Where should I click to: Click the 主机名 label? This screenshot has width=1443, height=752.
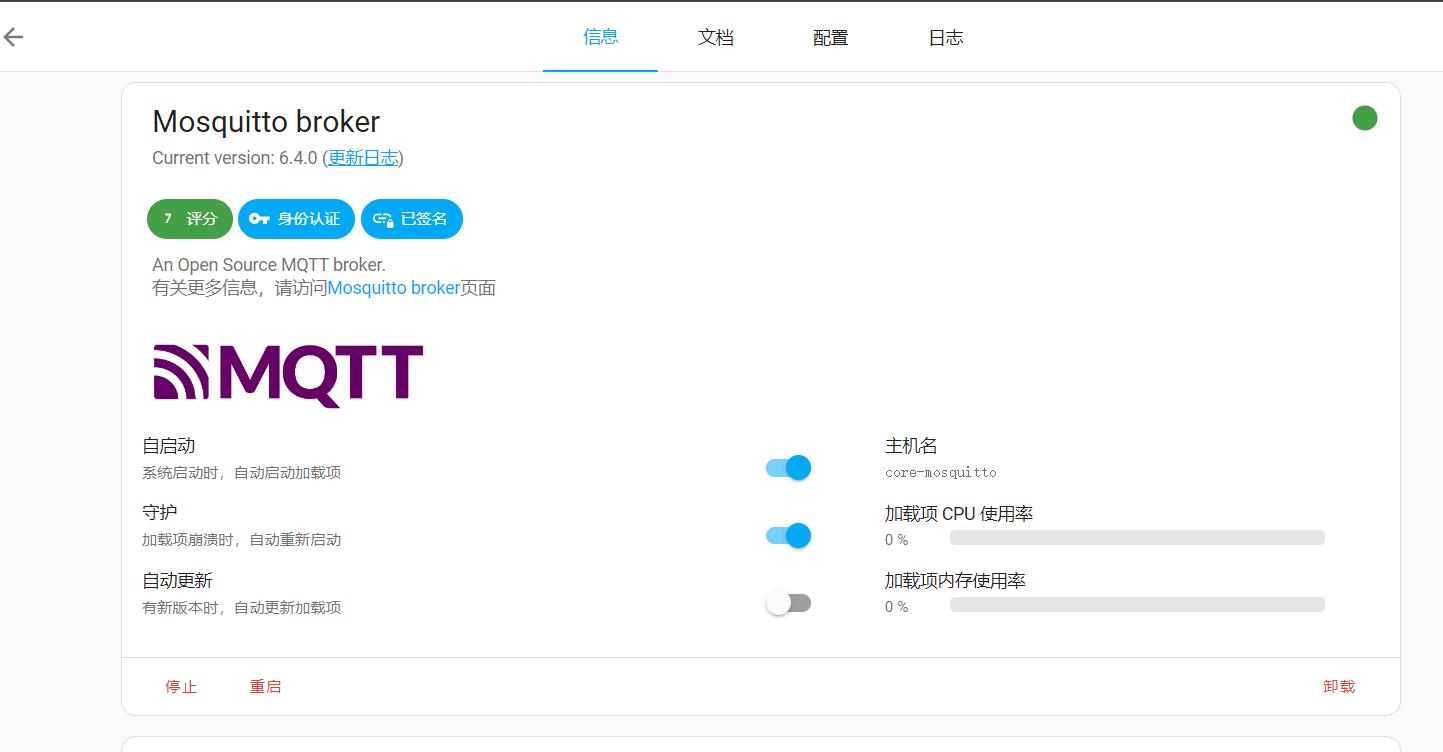(911, 446)
